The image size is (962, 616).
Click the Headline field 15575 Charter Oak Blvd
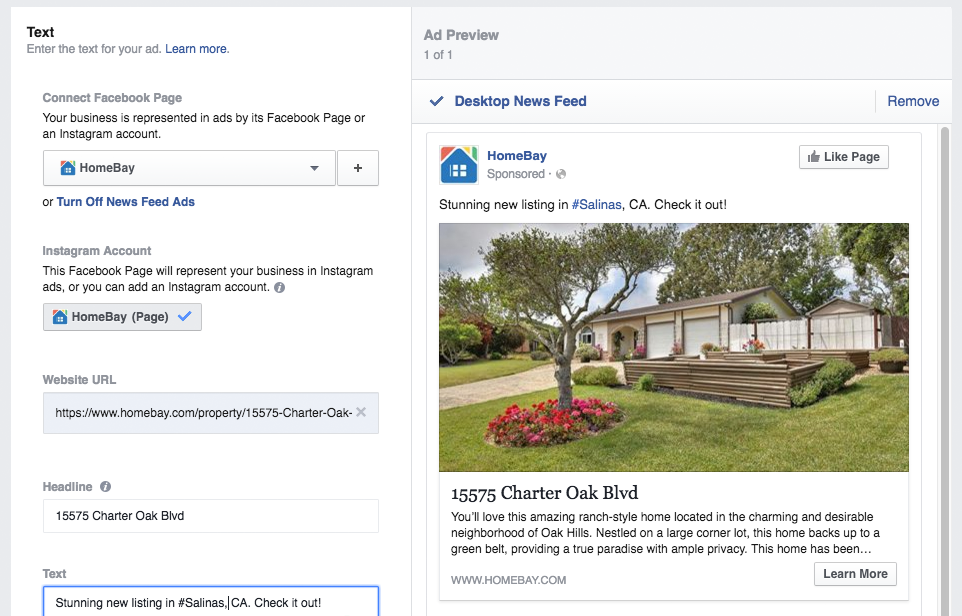tap(210, 516)
